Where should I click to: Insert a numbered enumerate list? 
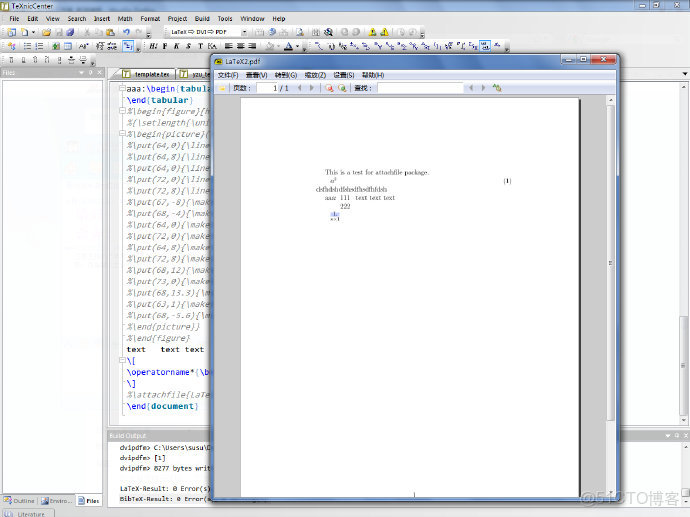tap(40, 46)
